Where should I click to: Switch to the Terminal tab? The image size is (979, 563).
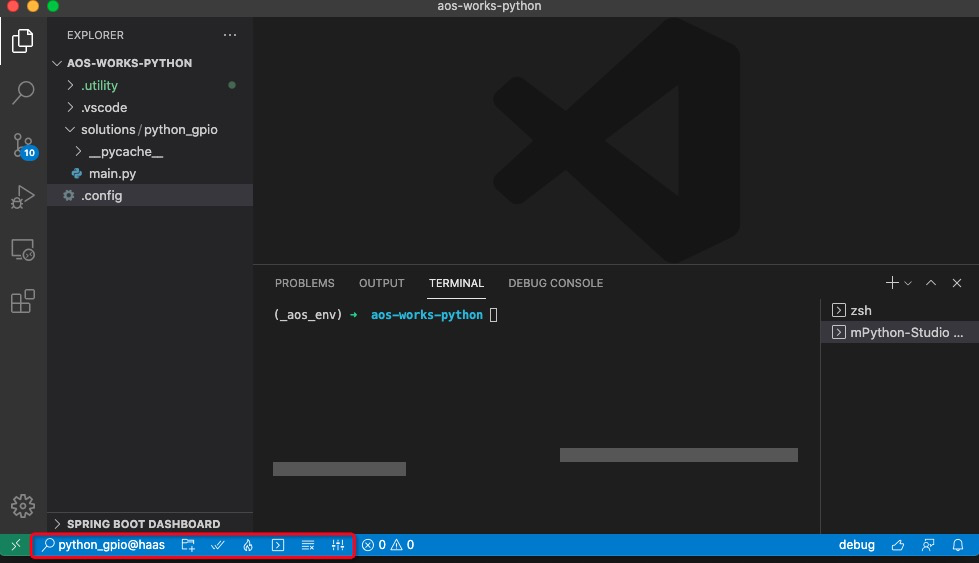[456, 283]
